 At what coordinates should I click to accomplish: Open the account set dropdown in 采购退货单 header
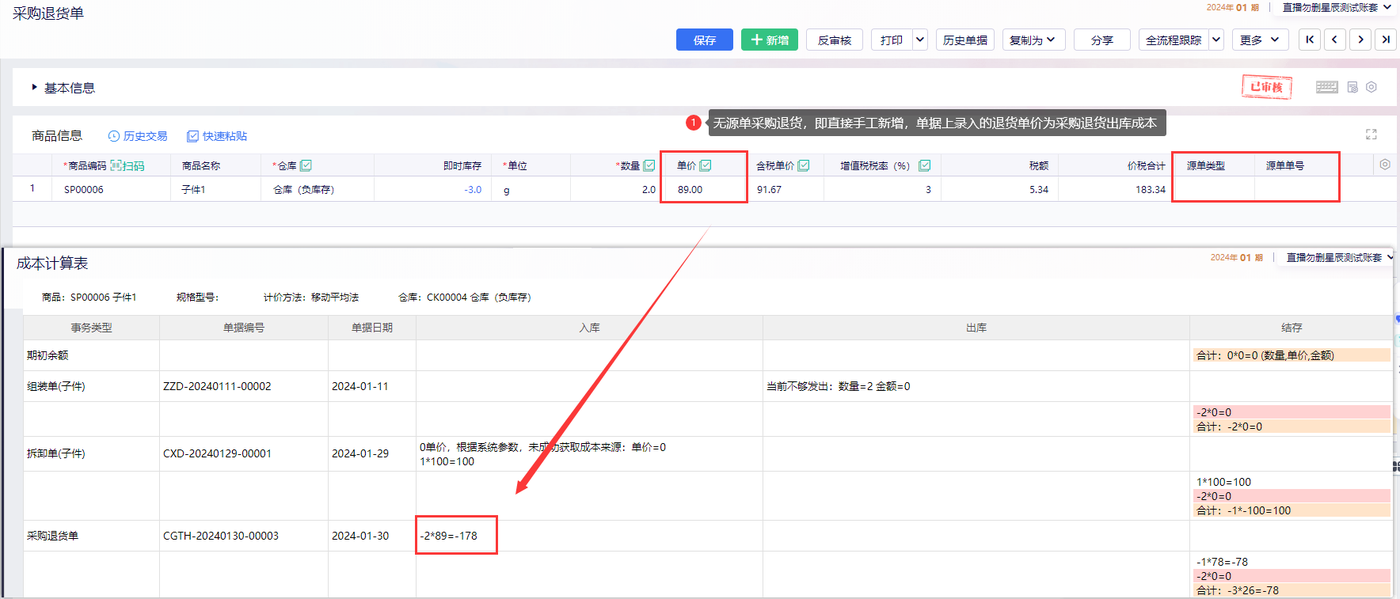click(1337, 7)
